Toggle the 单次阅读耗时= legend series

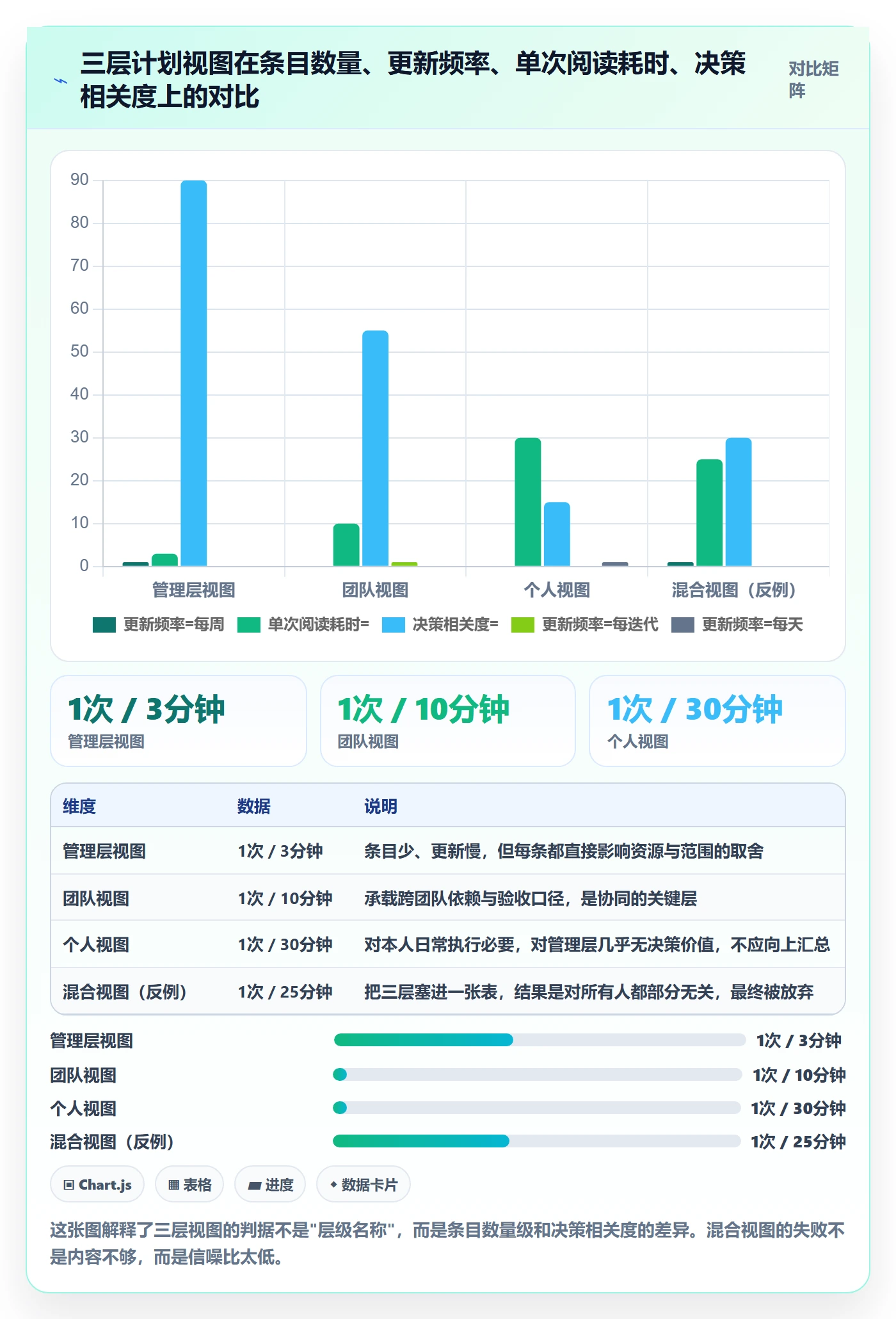pyautogui.click(x=303, y=624)
